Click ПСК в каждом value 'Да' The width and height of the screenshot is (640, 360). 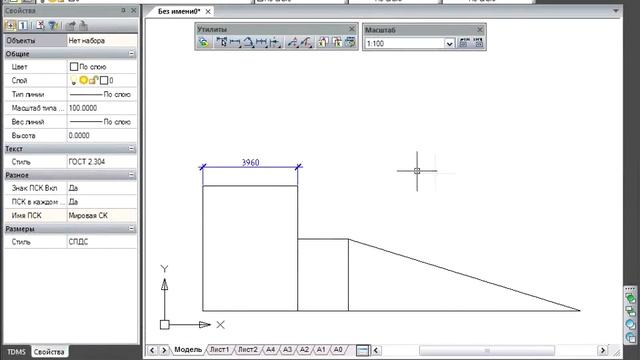pos(102,202)
